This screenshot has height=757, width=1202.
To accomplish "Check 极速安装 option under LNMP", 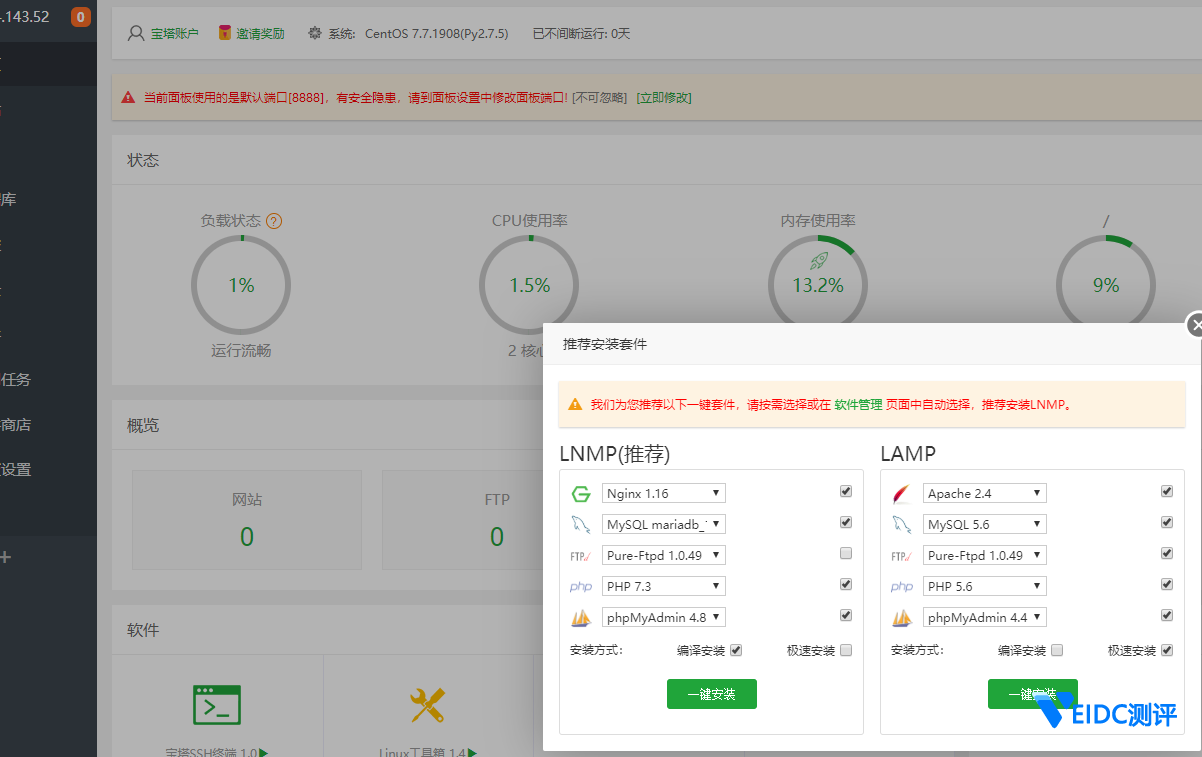I will click(x=846, y=650).
